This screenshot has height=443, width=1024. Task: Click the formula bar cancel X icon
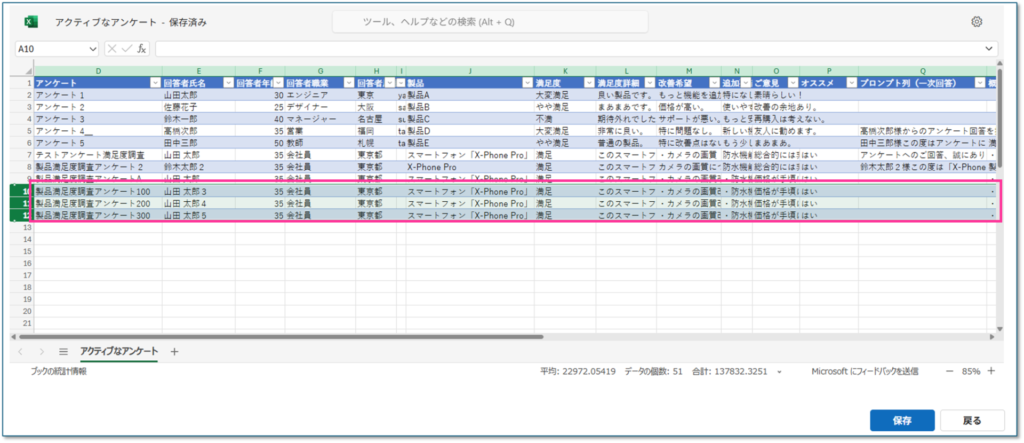click(x=112, y=48)
